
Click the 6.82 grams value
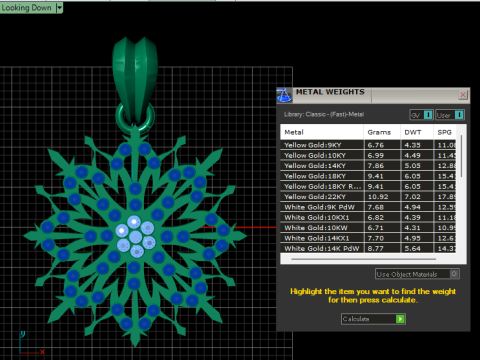tap(376, 217)
